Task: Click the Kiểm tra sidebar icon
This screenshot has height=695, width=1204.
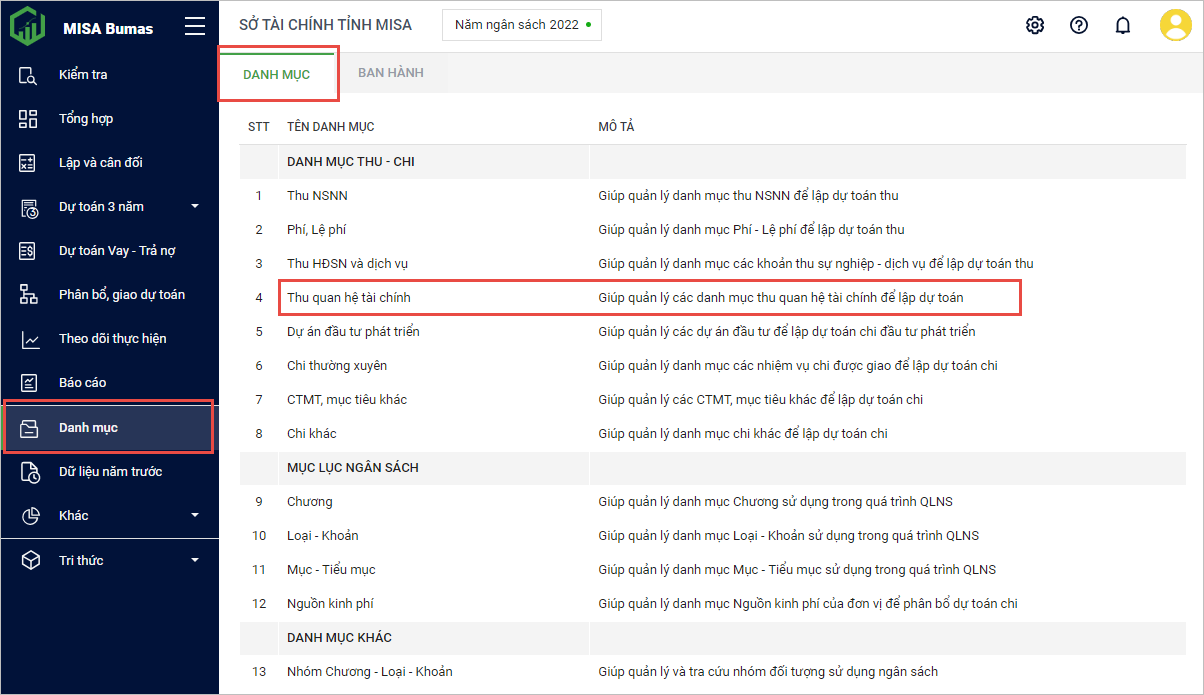Action: [x=28, y=75]
